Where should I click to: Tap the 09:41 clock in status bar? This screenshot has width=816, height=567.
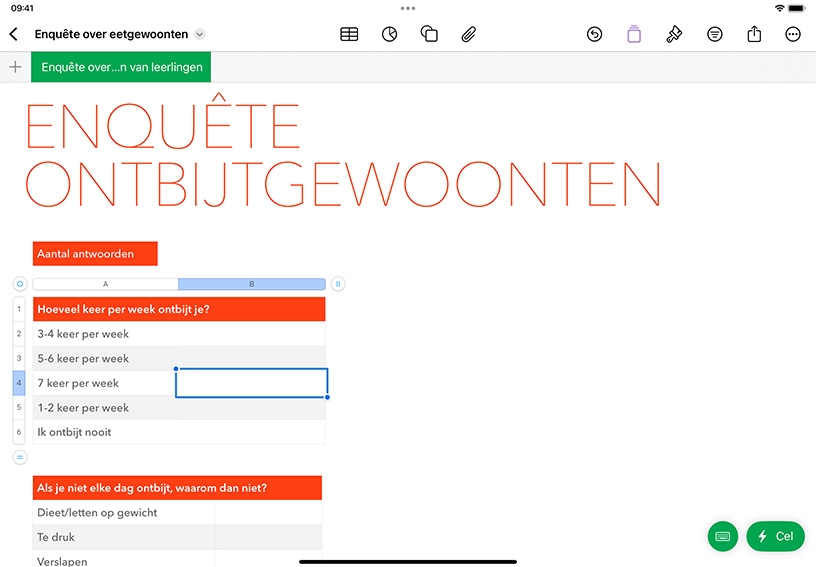(x=22, y=8)
